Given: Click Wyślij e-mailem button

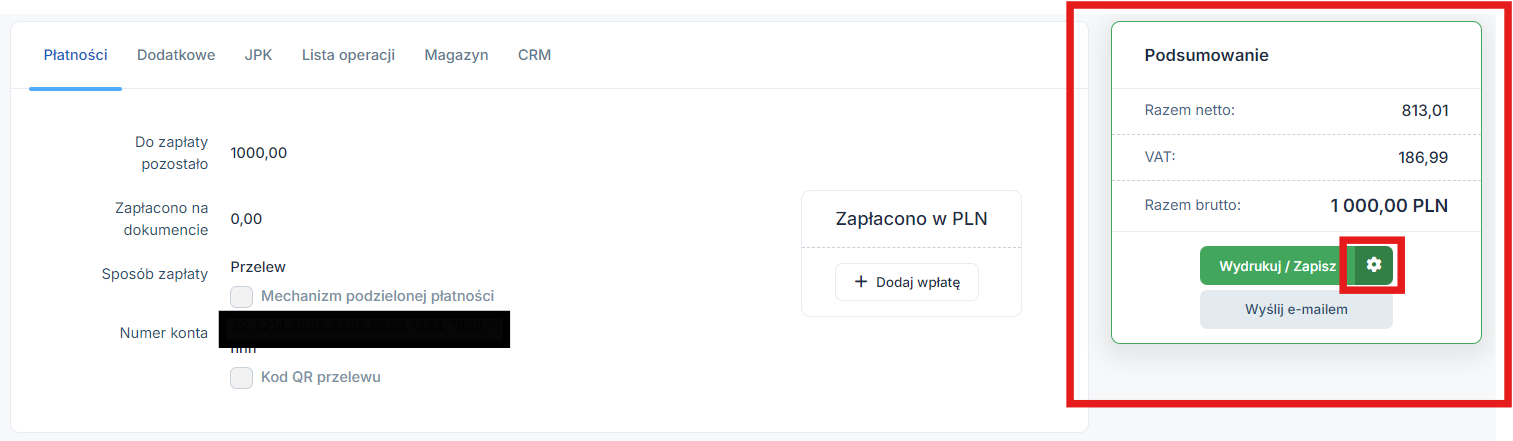Looking at the screenshot, I should click(x=1296, y=309).
